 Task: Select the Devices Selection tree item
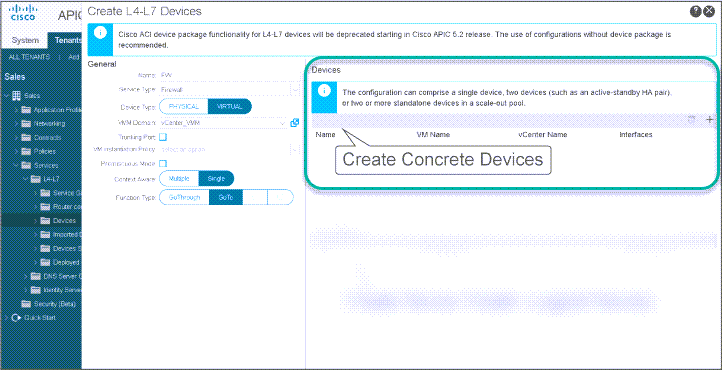pos(67,249)
